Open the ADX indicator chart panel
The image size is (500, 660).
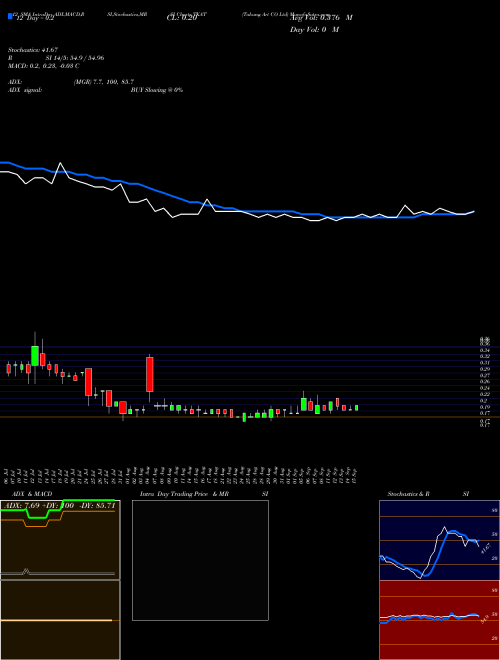[x=60, y=540]
